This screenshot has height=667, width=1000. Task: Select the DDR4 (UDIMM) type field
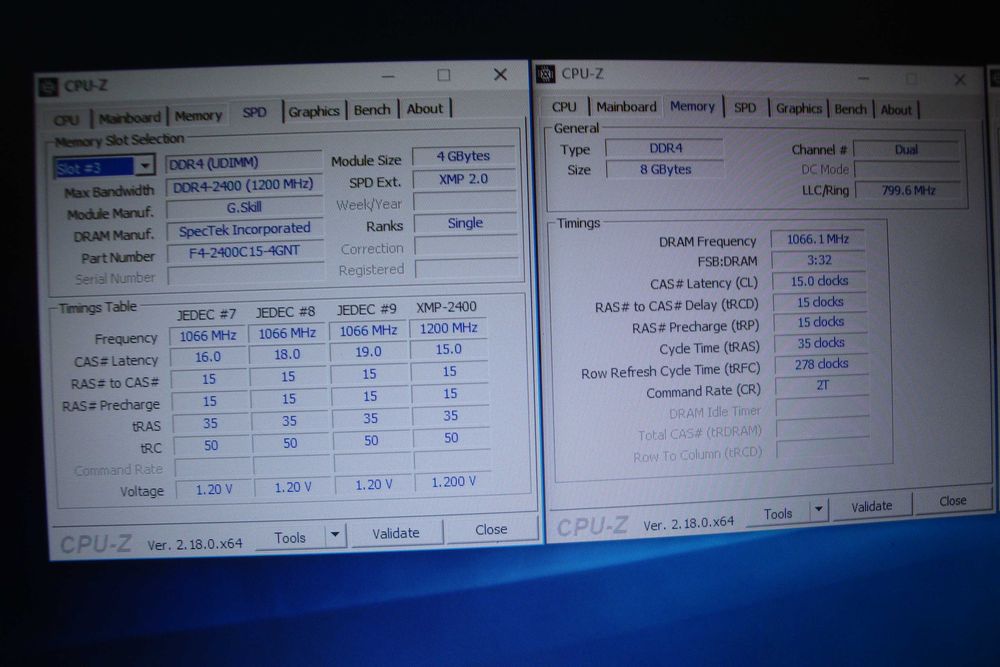pos(243,163)
